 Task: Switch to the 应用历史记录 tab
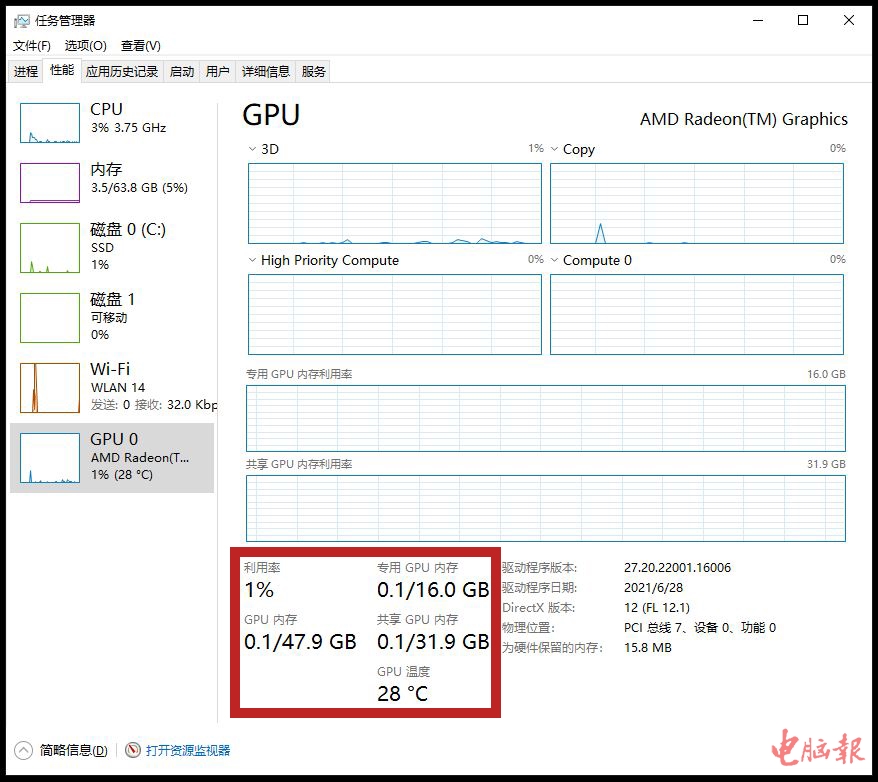pos(122,71)
